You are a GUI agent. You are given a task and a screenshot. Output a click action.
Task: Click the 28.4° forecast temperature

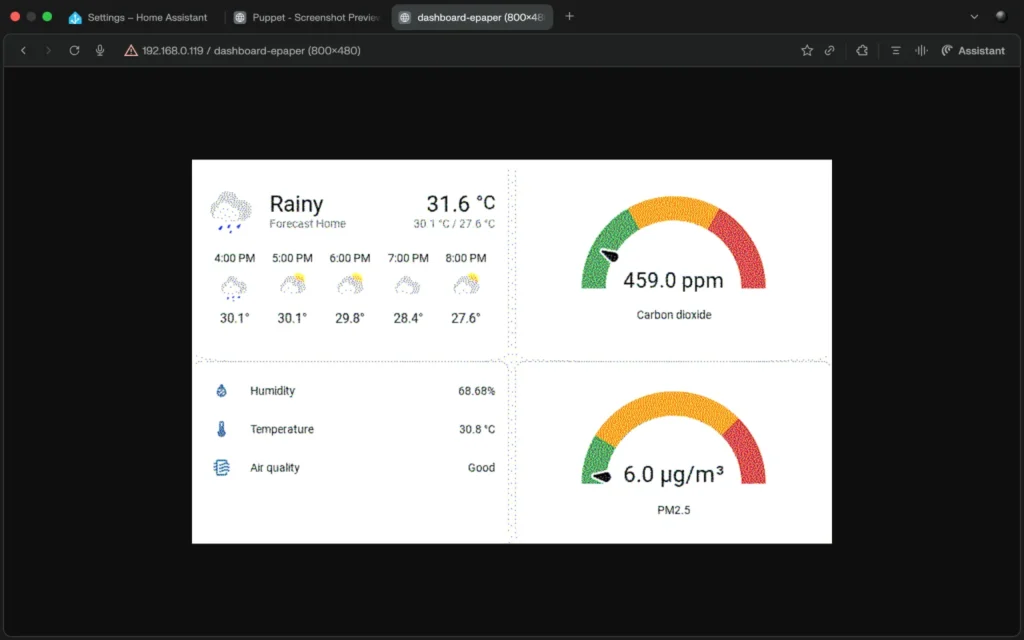point(408,318)
